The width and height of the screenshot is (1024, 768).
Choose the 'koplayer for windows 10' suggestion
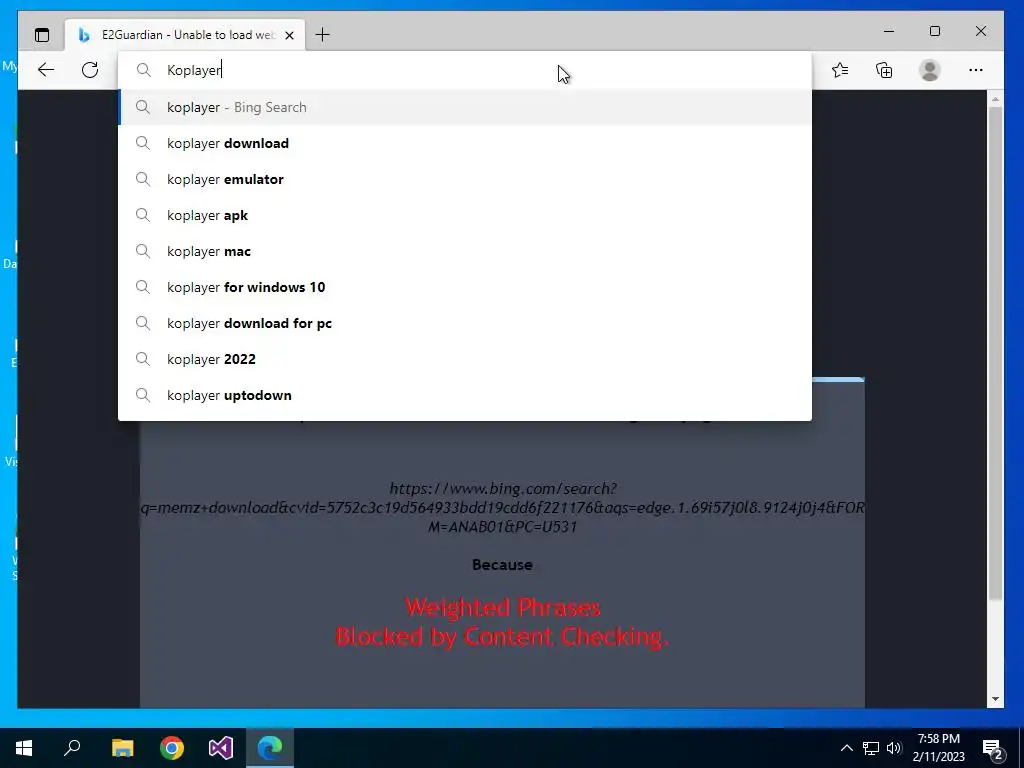click(465, 287)
